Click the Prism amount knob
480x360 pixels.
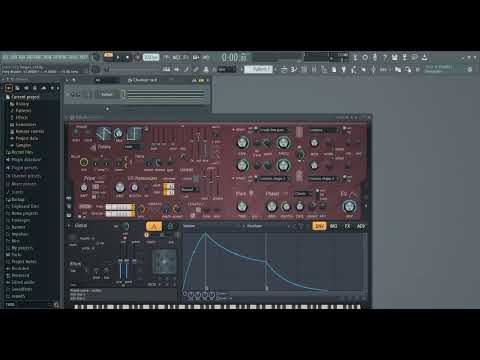(84, 188)
